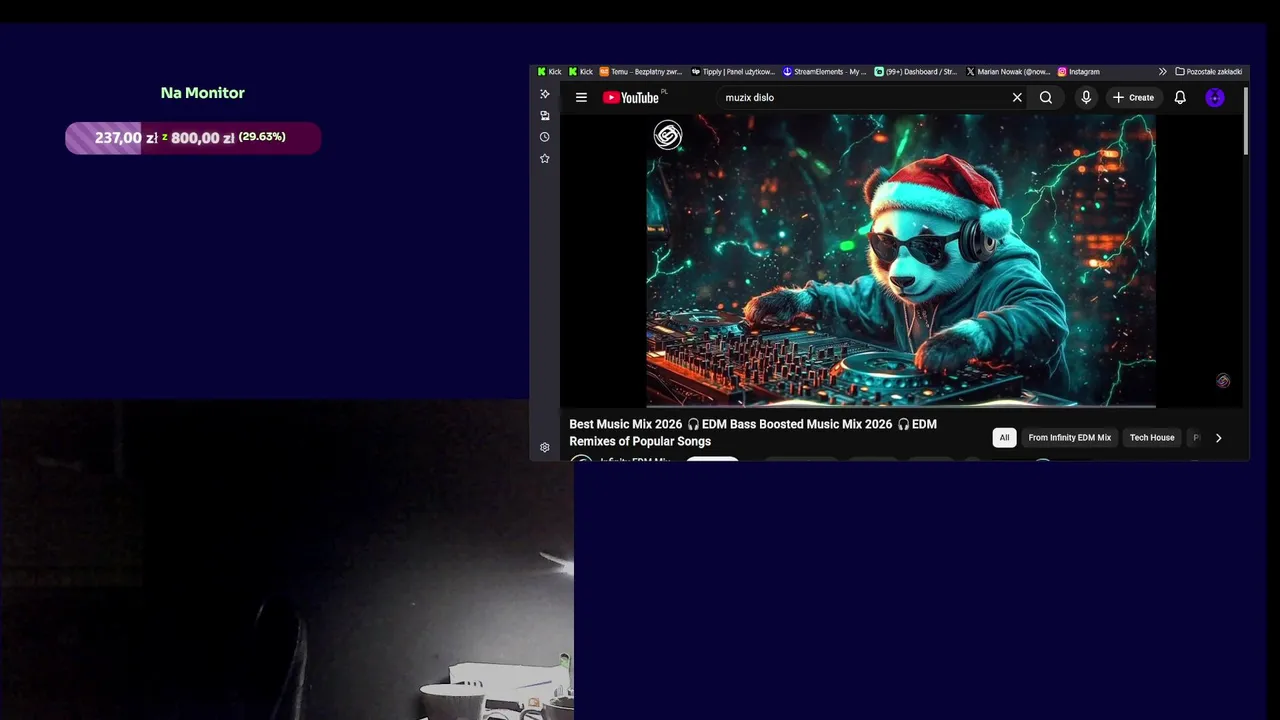Start voice search with microphone icon
This screenshot has height=720, width=1280.
[1086, 97]
